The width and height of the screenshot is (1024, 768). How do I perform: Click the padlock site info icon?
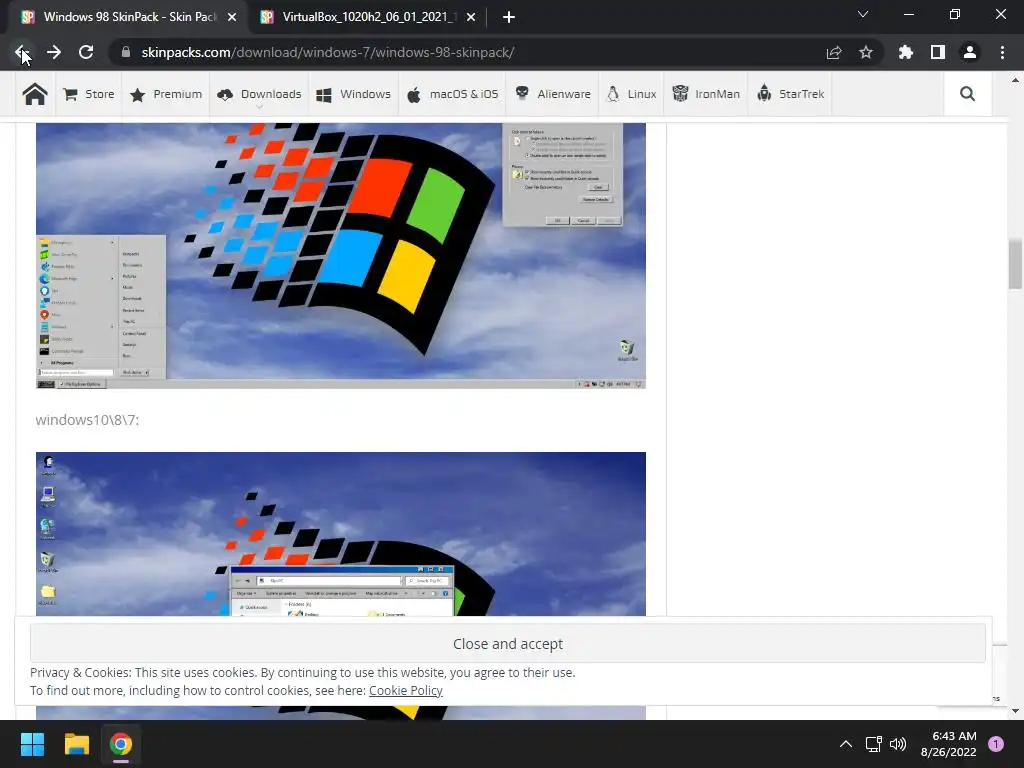(x=126, y=52)
